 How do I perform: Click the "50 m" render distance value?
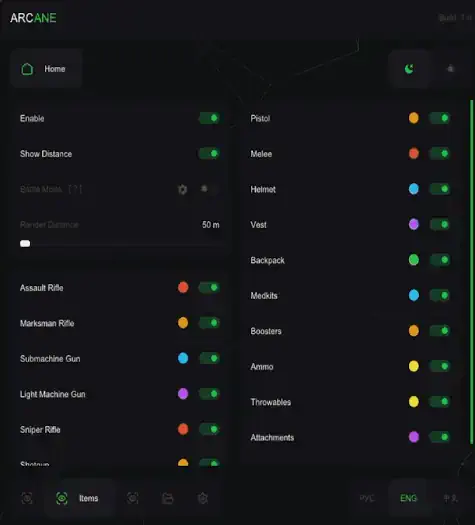tap(211, 225)
